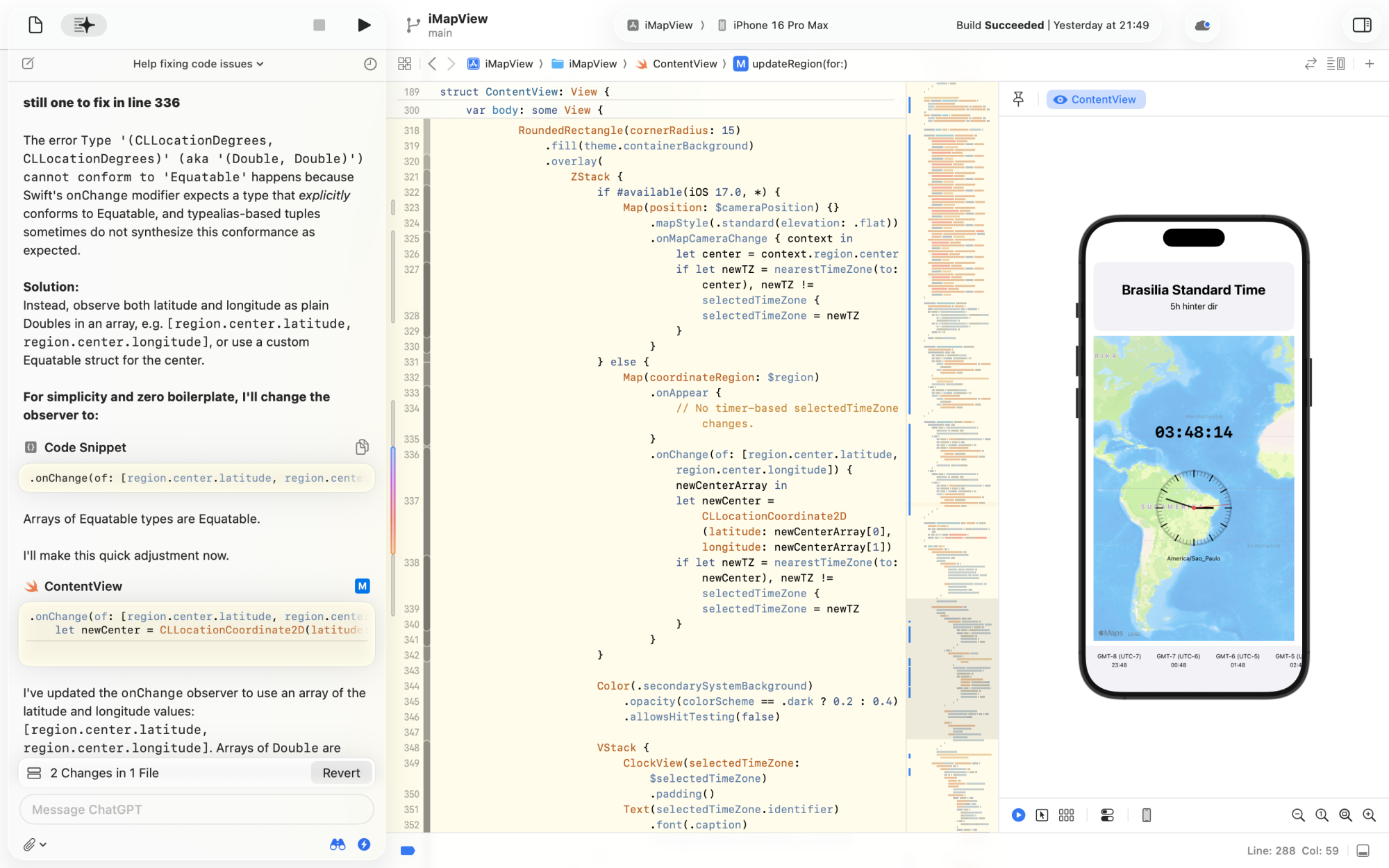Select updateRegion(for:) breadcrumb item
Image resolution: width=1389 pixels, height=868 pixels.
[799, 64]
